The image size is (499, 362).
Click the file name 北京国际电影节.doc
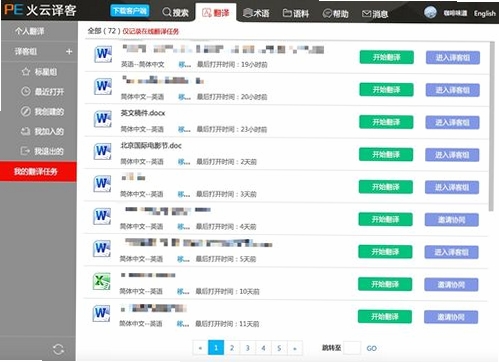point(151,145)
